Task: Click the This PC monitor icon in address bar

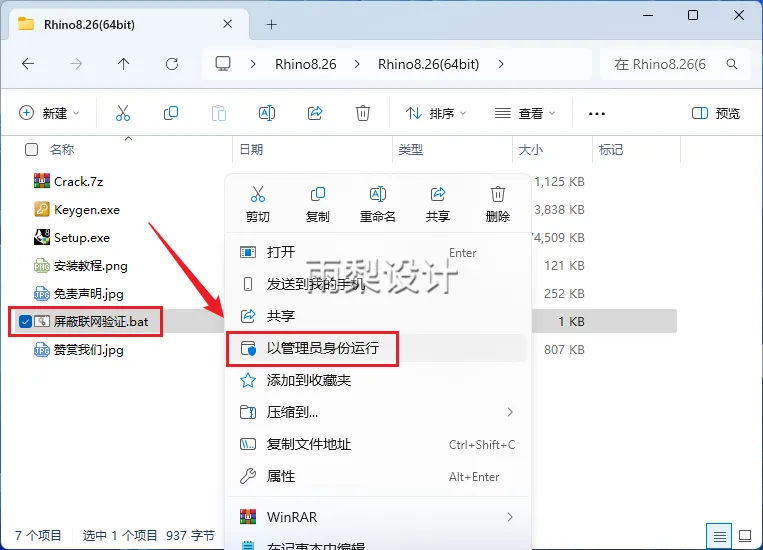Action: click(223, 64)
